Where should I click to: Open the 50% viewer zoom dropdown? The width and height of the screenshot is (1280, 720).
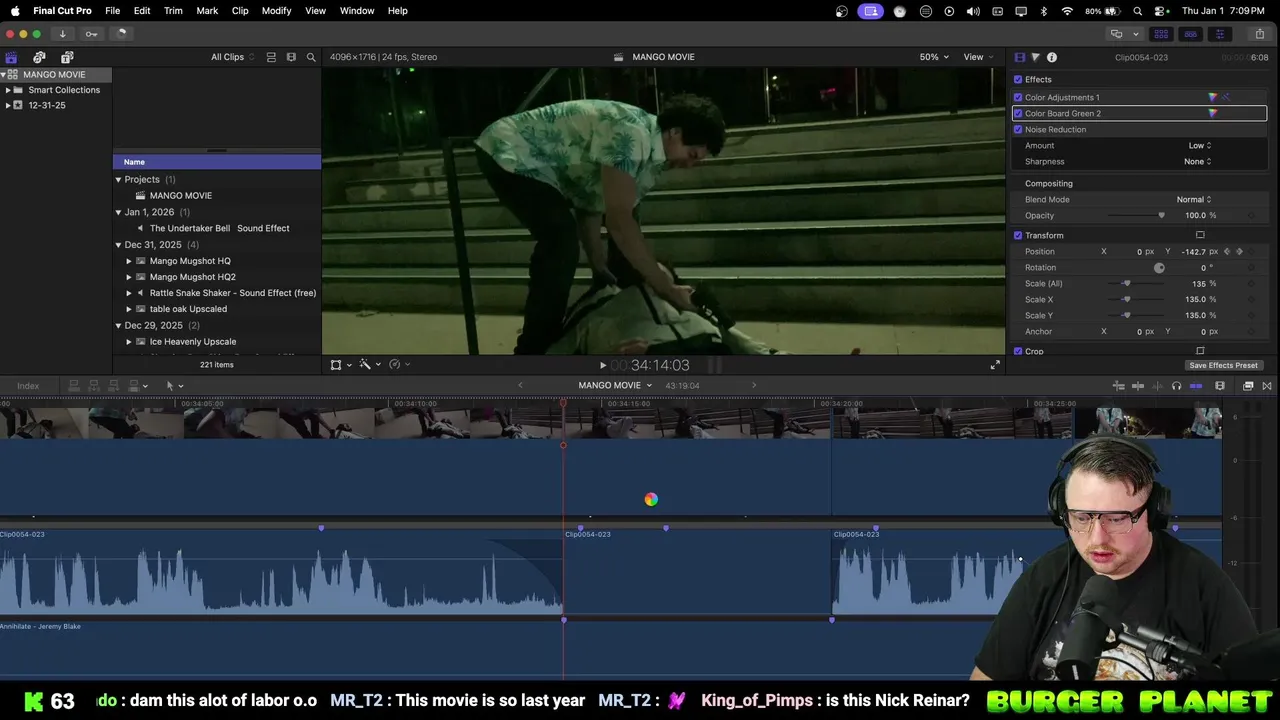(x=934, y=57)
